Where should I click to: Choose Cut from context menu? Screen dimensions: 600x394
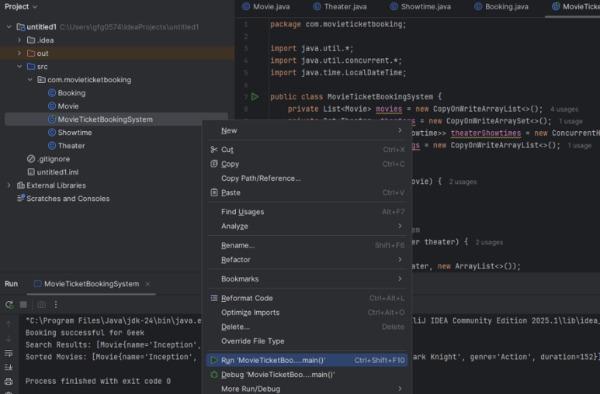[307, 150]
